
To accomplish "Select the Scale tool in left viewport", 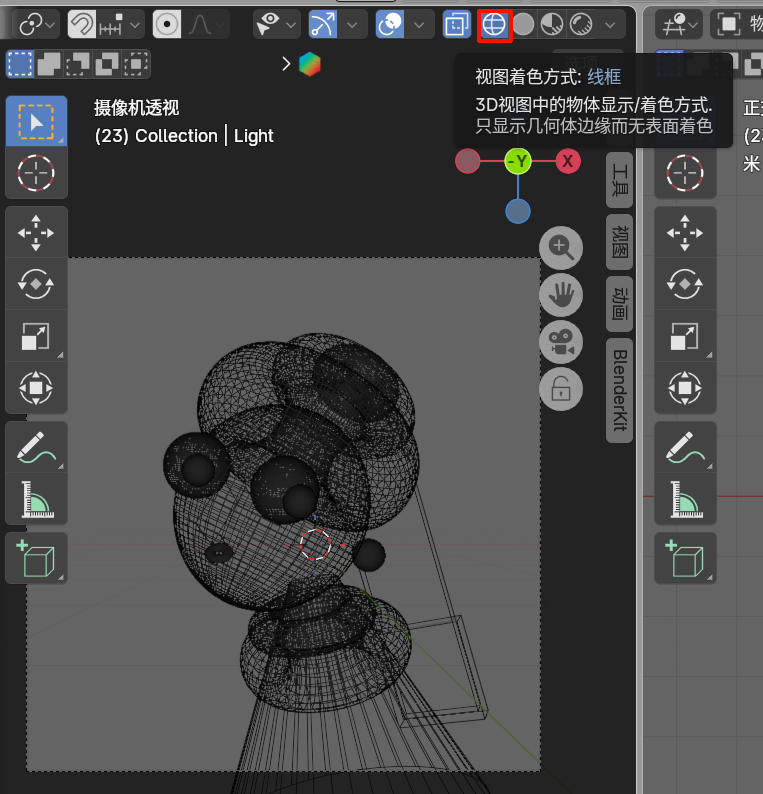I will pyautogui.click(x=36, y=336).
